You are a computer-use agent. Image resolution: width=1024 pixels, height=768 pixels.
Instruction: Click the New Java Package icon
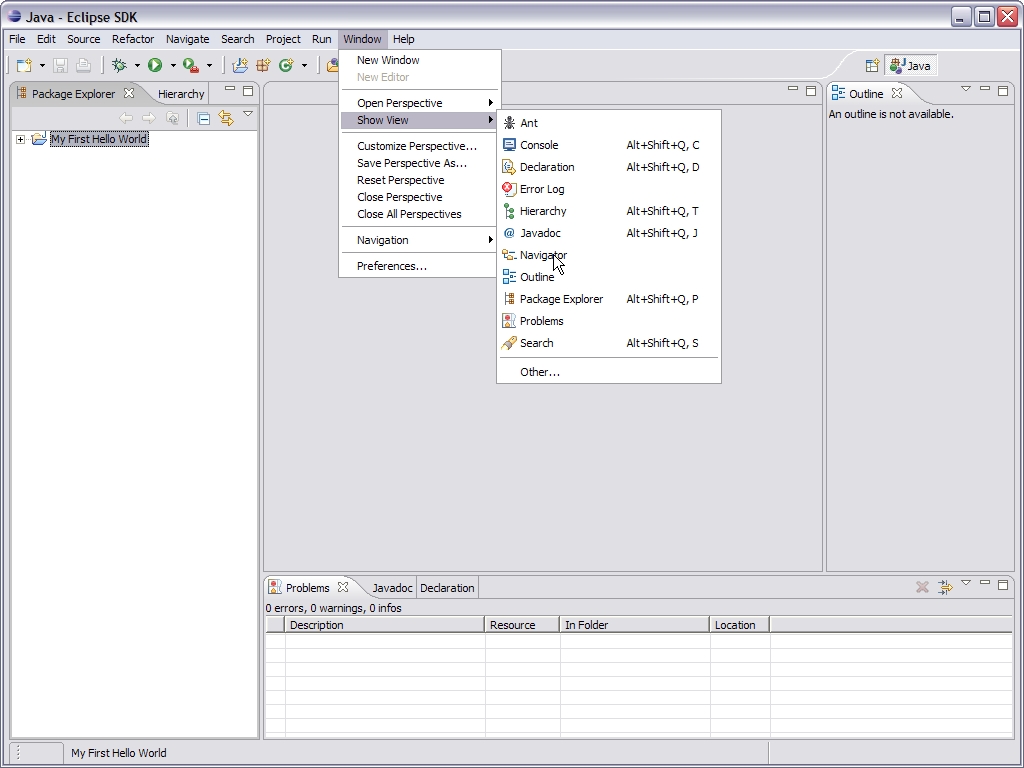263,65
